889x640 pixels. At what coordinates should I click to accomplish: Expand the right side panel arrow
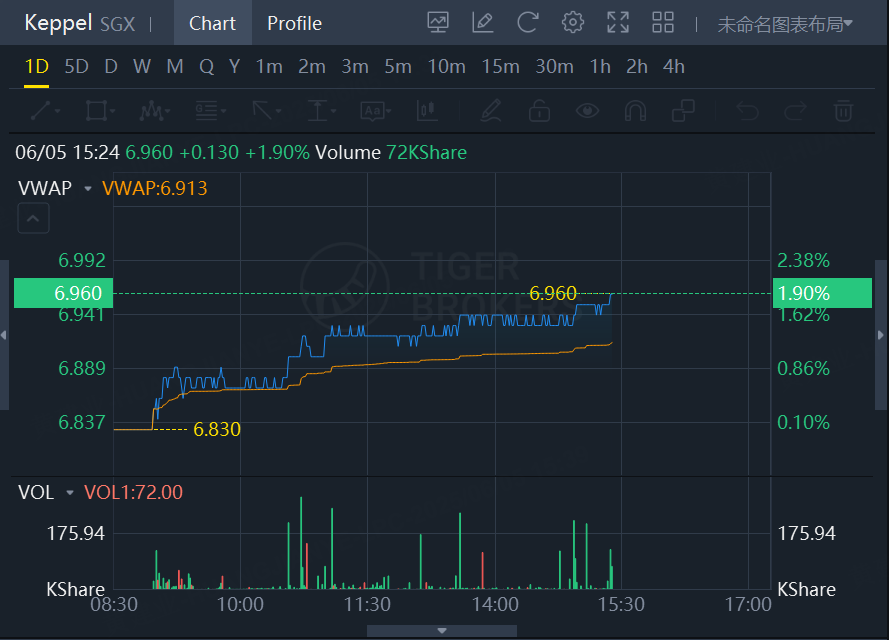tap(880, 335)
